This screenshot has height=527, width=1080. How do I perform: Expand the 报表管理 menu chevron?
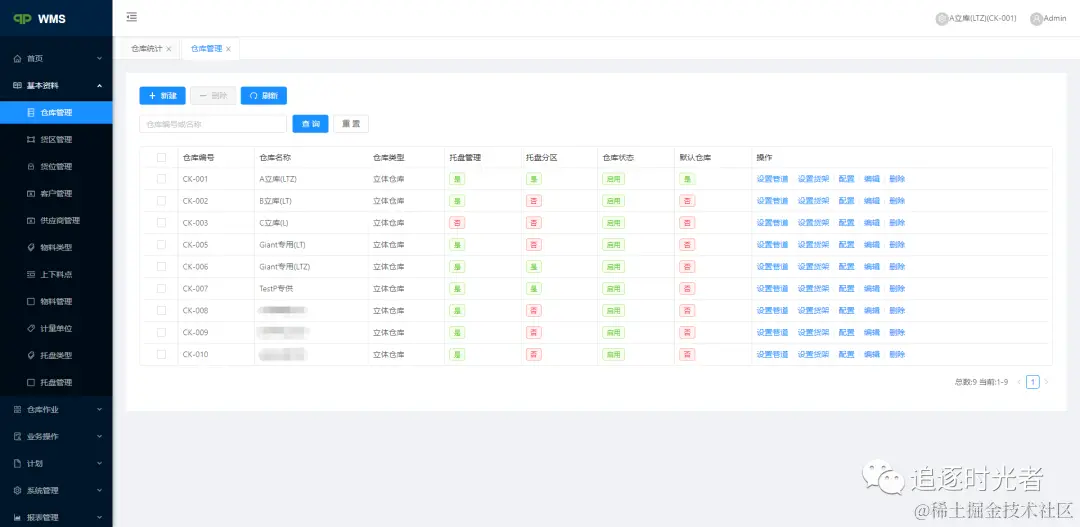coord(99,517)
